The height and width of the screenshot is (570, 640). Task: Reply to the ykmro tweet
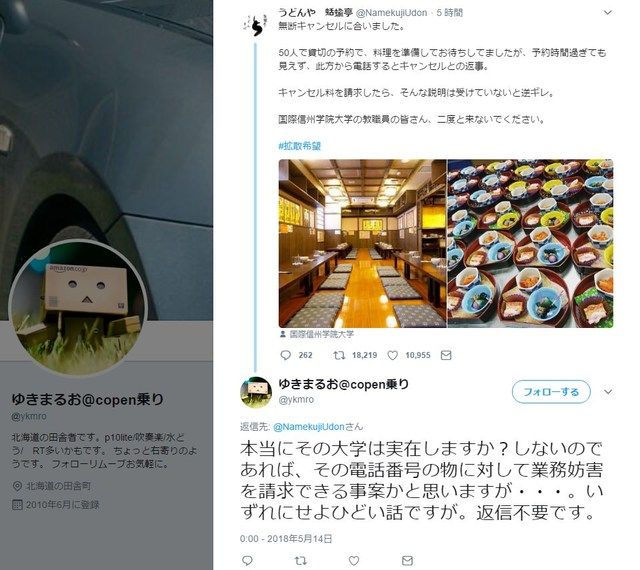coord(247,560)
